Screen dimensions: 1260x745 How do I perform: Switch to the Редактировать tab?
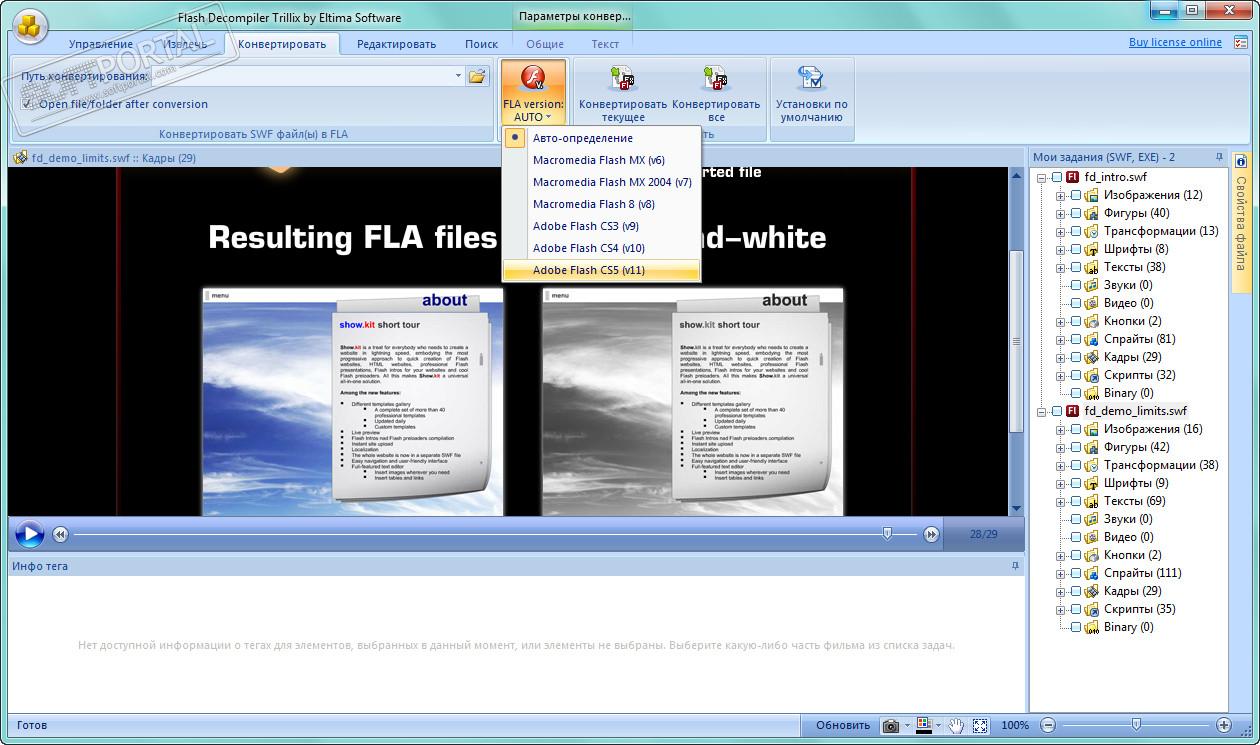tap(397, 44)
